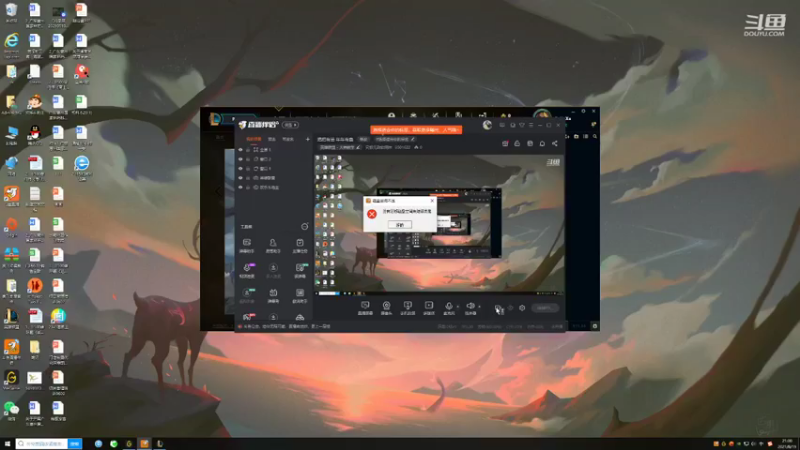
Task: Switch to Douyu app on taskbar
Action: [x=144, y=443]
